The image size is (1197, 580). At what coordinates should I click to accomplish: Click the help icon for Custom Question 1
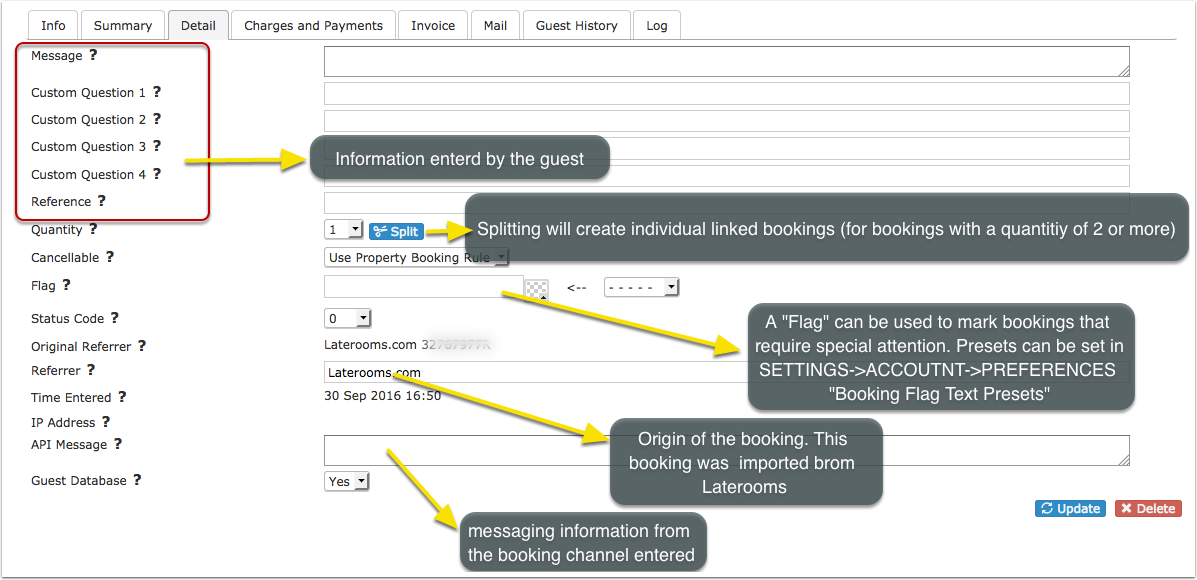pyautogui.click(x=157, y=92)
